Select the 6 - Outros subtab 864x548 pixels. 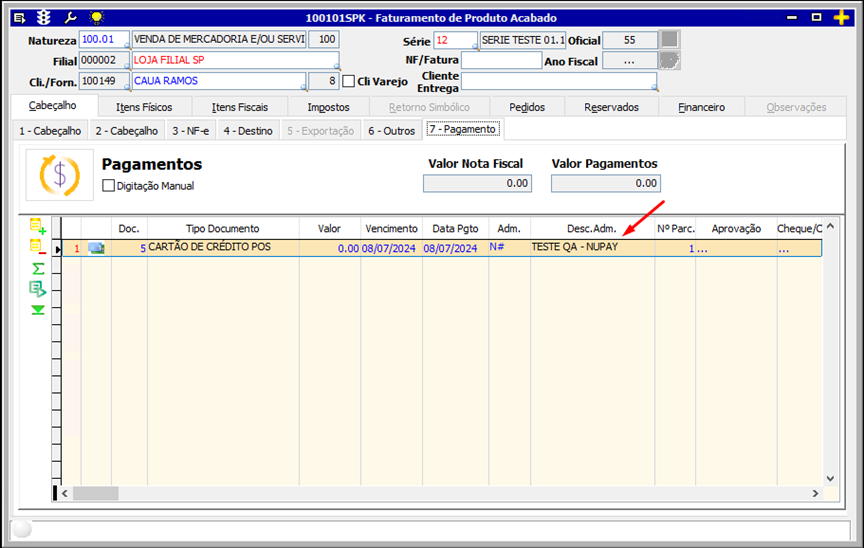click(x=391, y=131)
